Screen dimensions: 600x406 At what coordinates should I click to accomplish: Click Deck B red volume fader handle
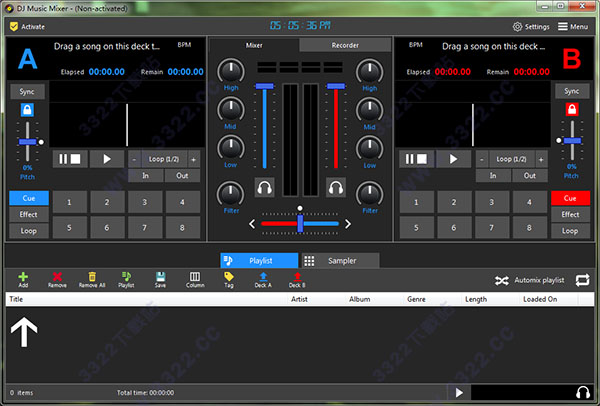tap(336, 86)
